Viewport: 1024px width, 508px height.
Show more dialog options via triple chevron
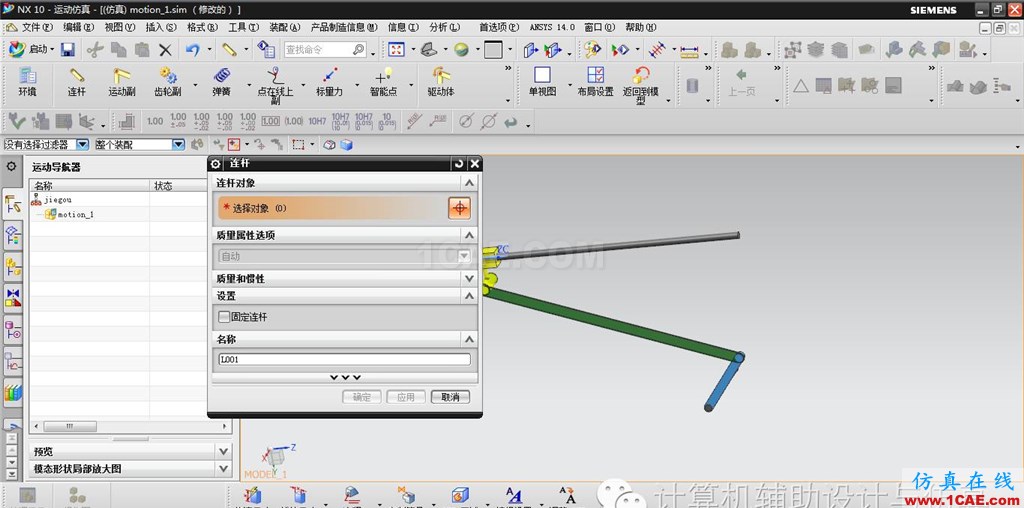[345, 378]
